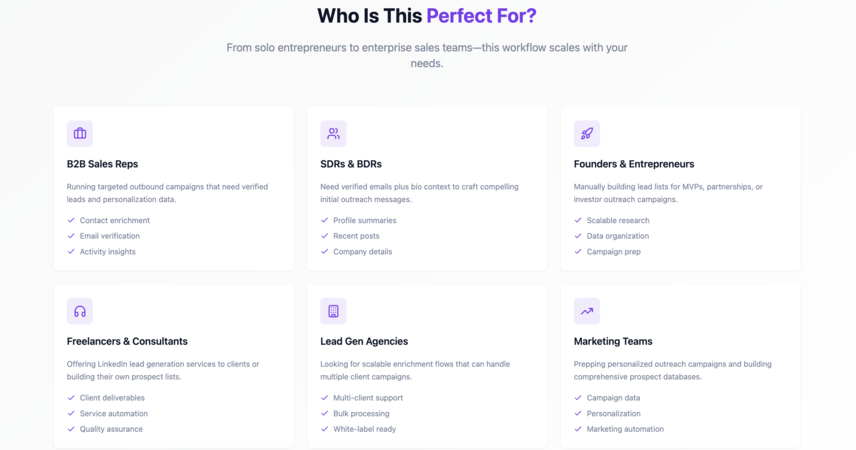Click the briefcase icon above B2B Sales Reps
The height and width of the screenshot is (450, 856).
click(80, 133)
